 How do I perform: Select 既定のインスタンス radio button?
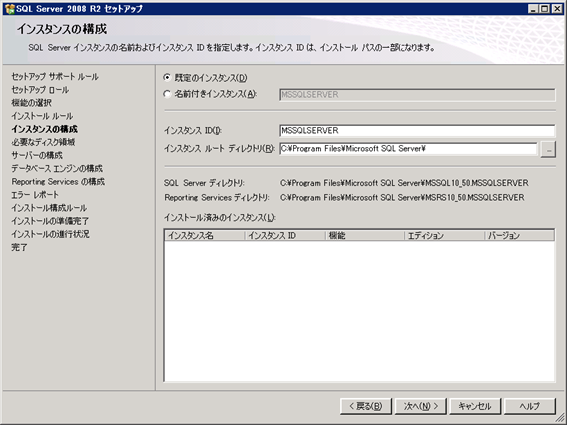167,77
